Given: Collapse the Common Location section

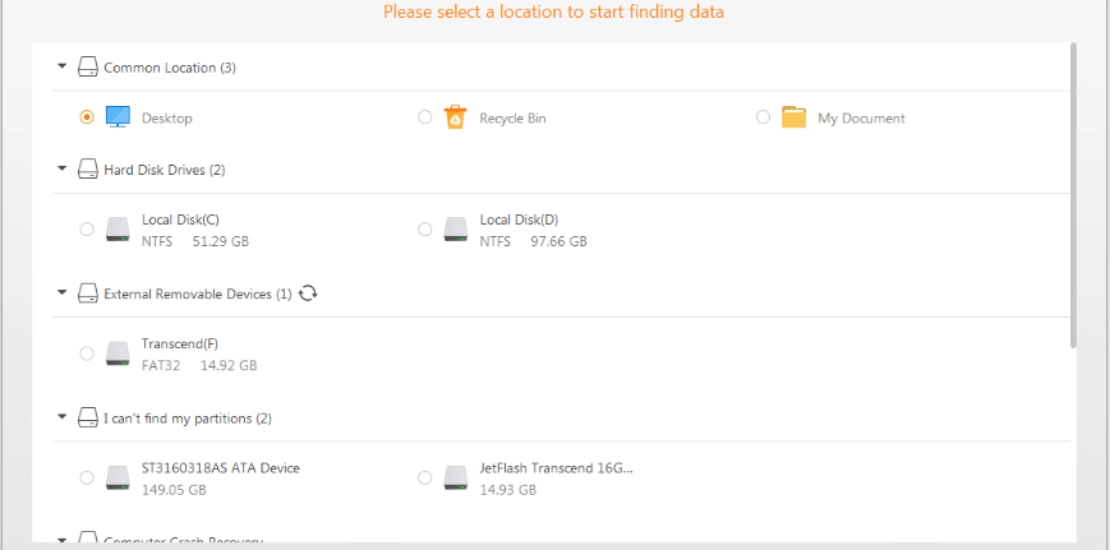Looking at the screenshot, I should pos(62,67).
